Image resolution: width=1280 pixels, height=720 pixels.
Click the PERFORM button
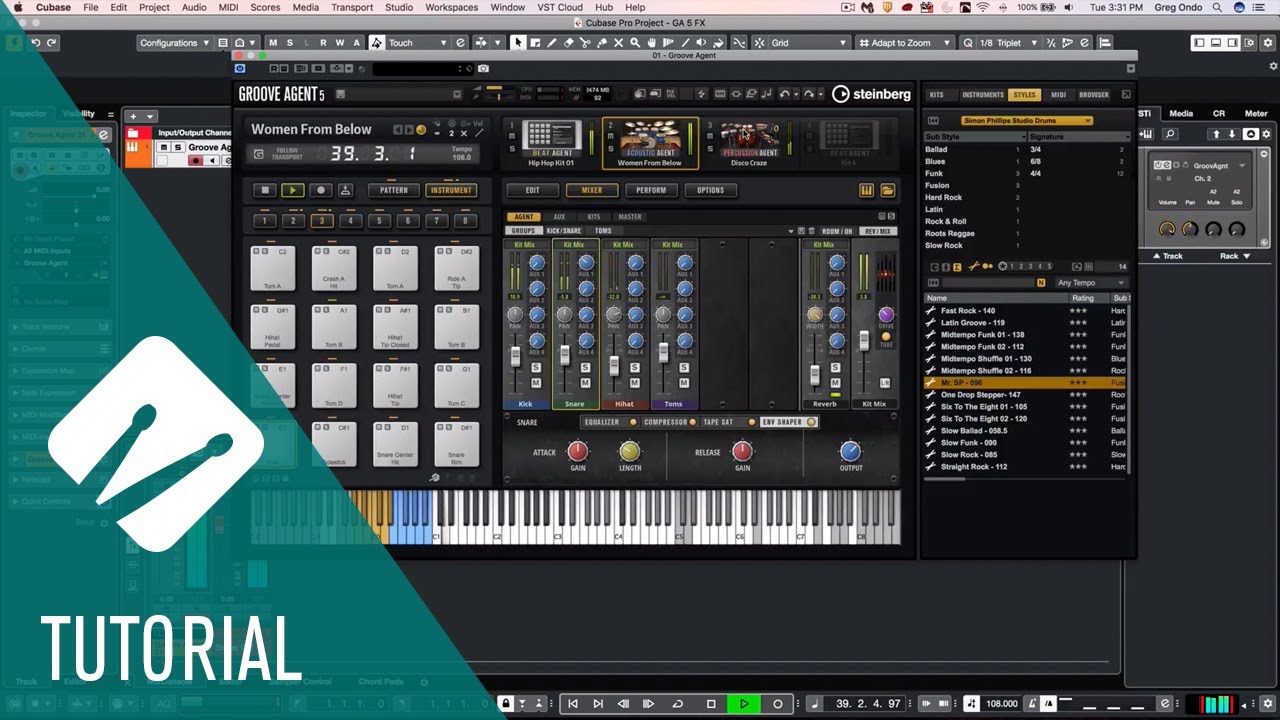[x=651, y=190]
